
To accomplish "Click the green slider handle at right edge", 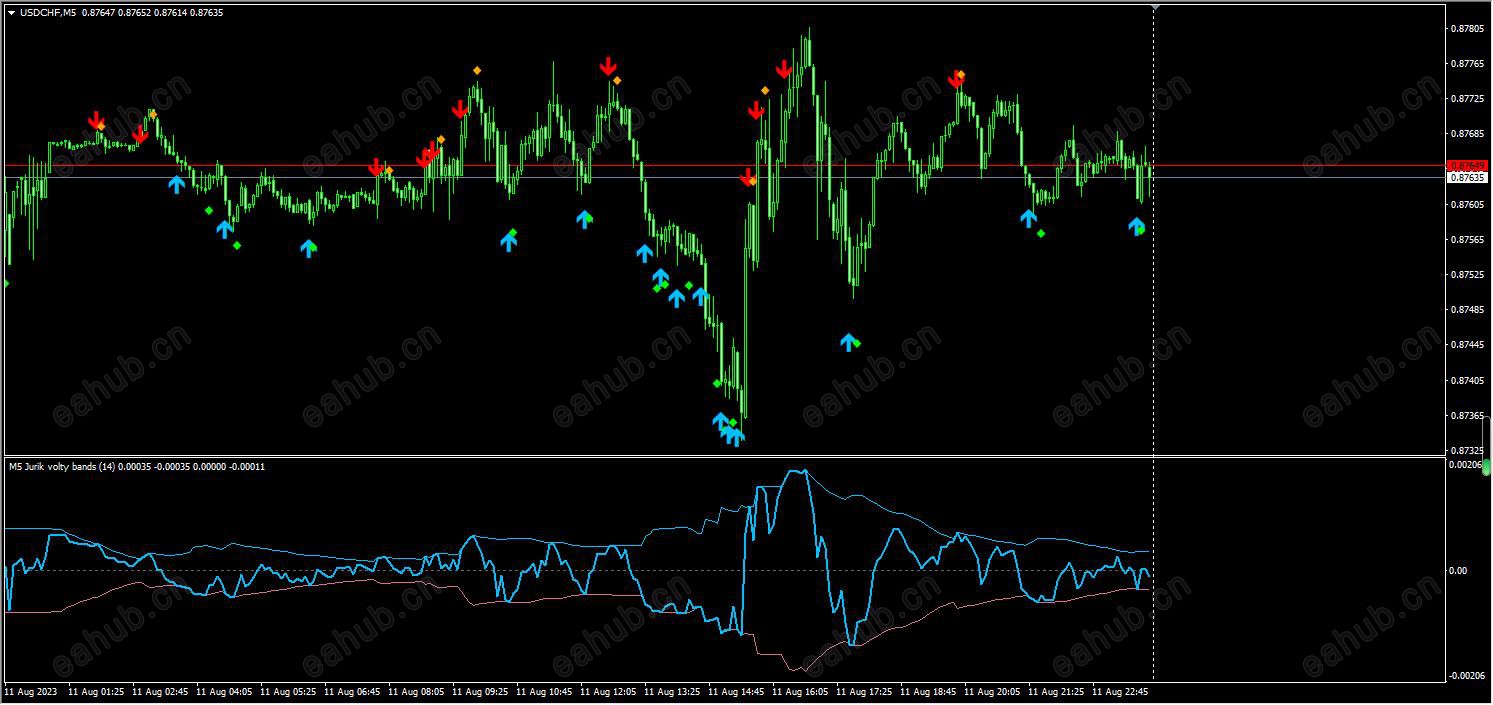I will pyautogui.click(x=1487, y=468).
